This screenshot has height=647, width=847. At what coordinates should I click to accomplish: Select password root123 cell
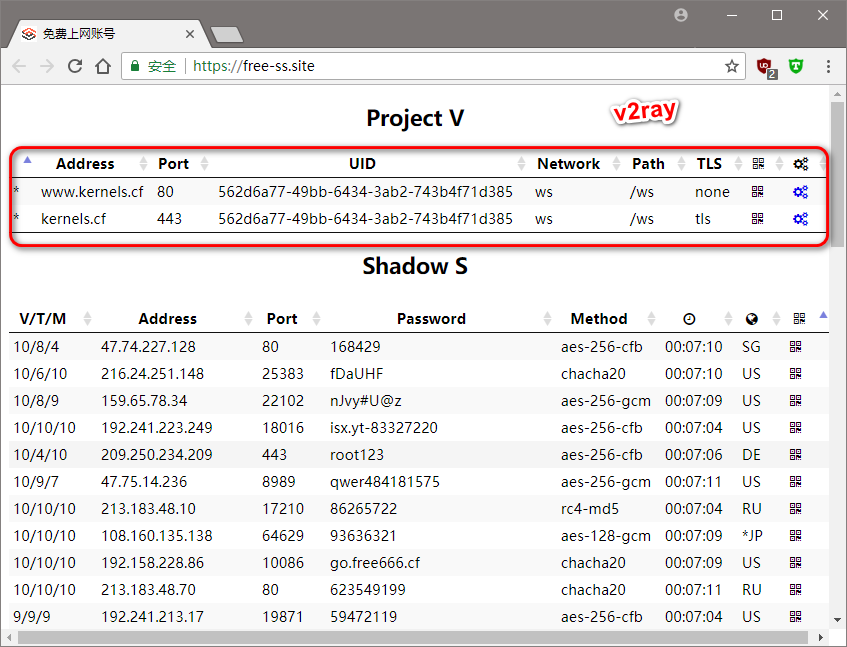click(x=357, y=455)
